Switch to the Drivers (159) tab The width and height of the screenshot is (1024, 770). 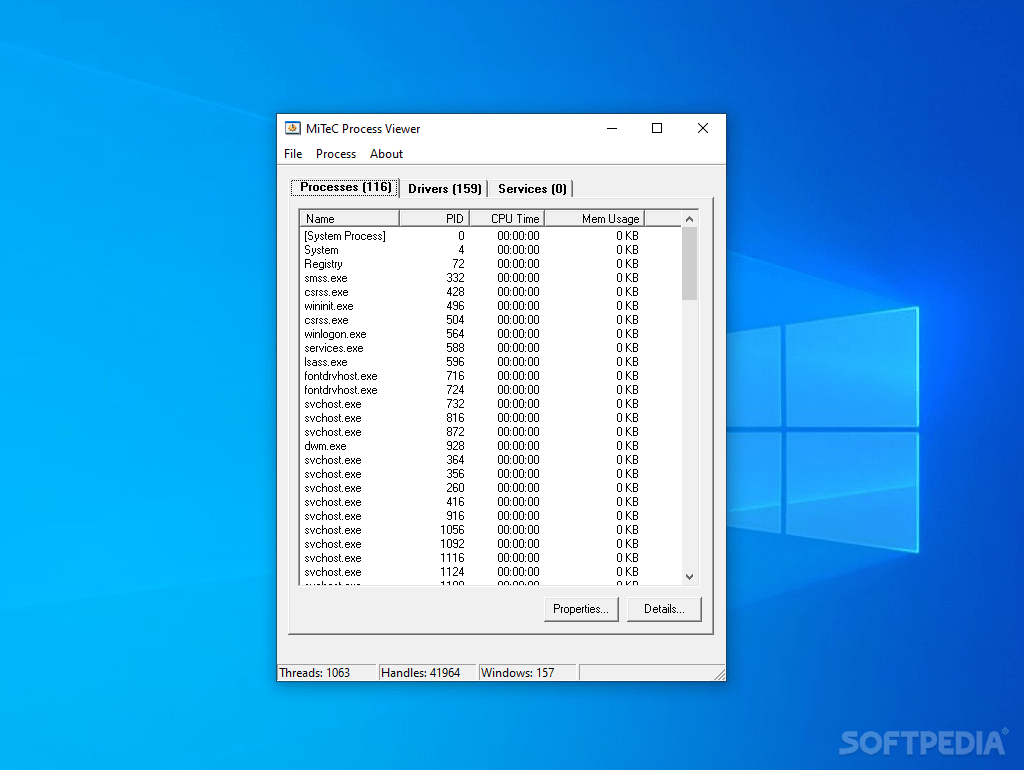coord(444,188)
